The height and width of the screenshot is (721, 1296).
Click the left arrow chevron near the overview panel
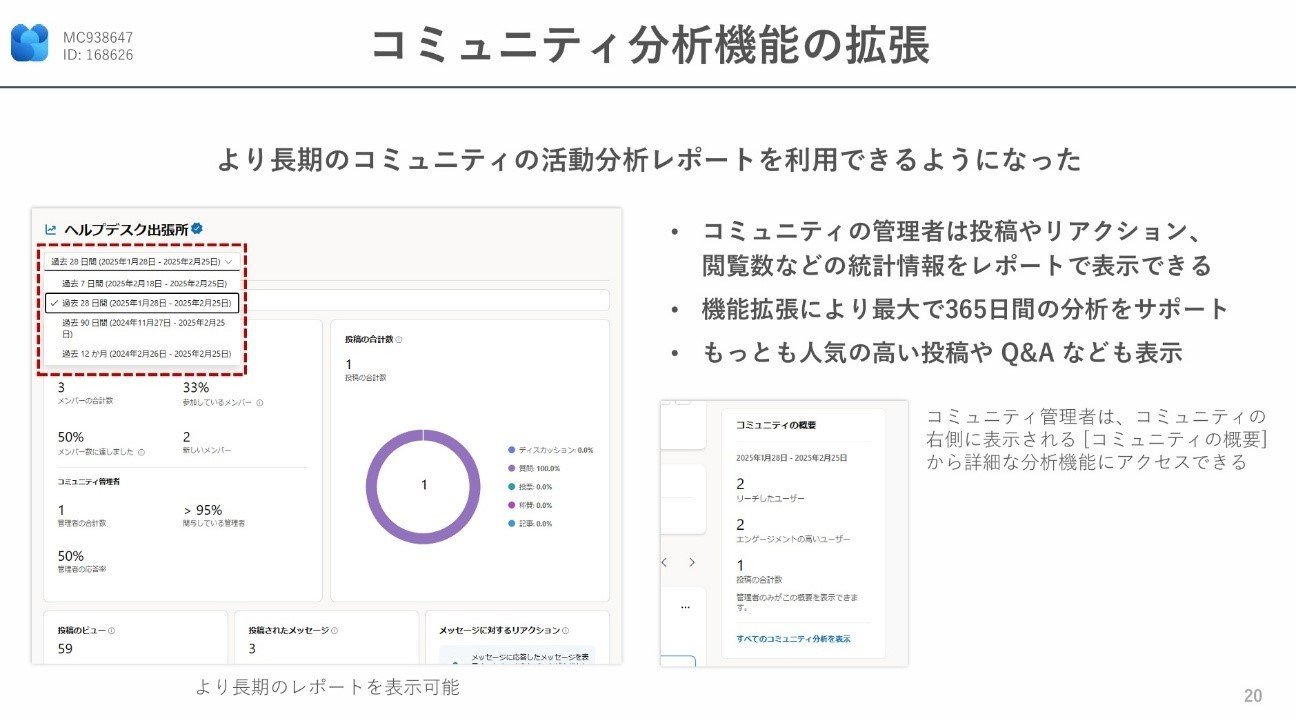click(x=665, y=563)
